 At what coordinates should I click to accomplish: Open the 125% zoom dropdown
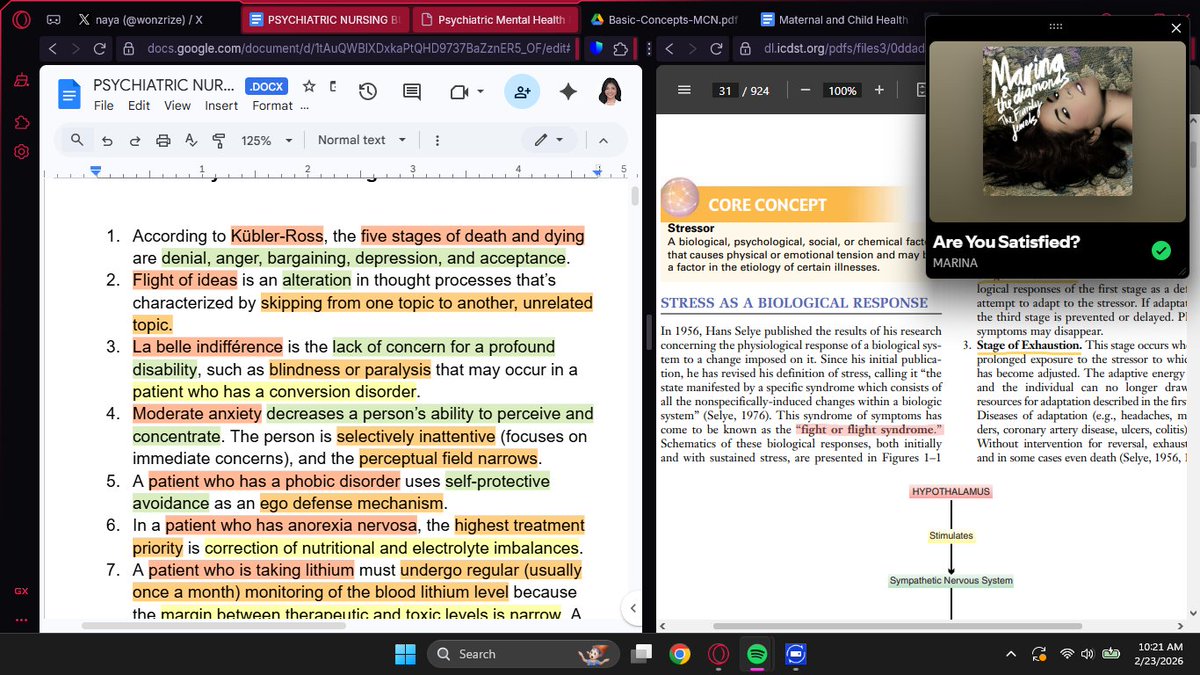tap(264, 140)
